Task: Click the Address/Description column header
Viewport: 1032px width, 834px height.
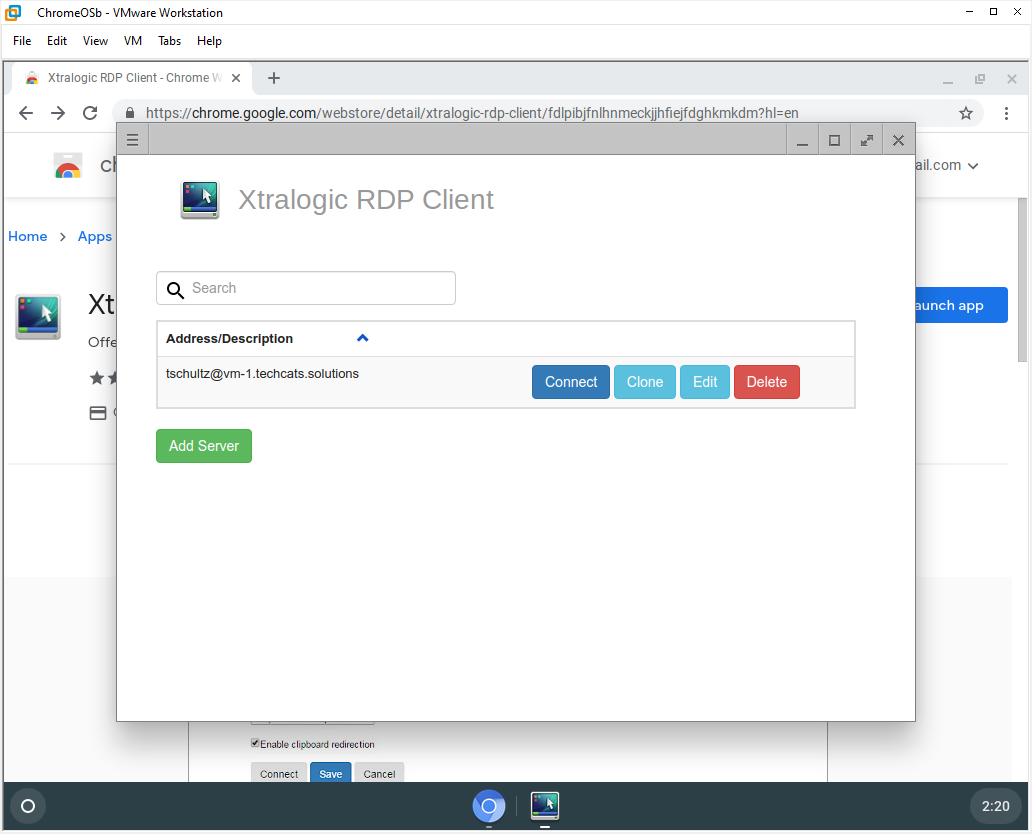Action: click(x=229, y=338)
